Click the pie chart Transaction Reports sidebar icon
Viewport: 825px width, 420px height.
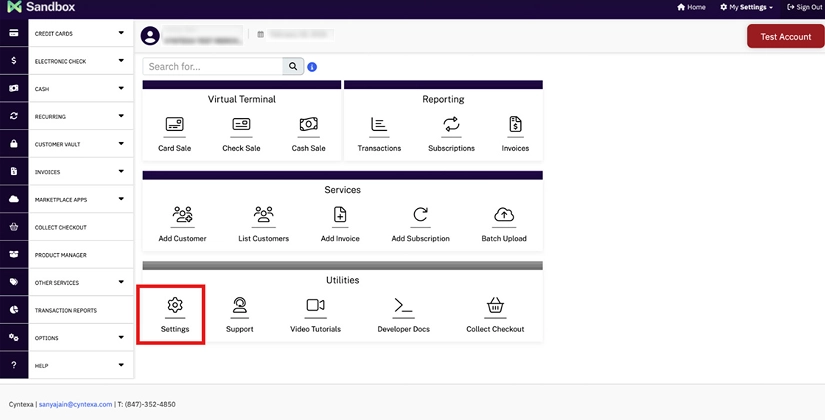pyautogui.click(x=14, y=310)
